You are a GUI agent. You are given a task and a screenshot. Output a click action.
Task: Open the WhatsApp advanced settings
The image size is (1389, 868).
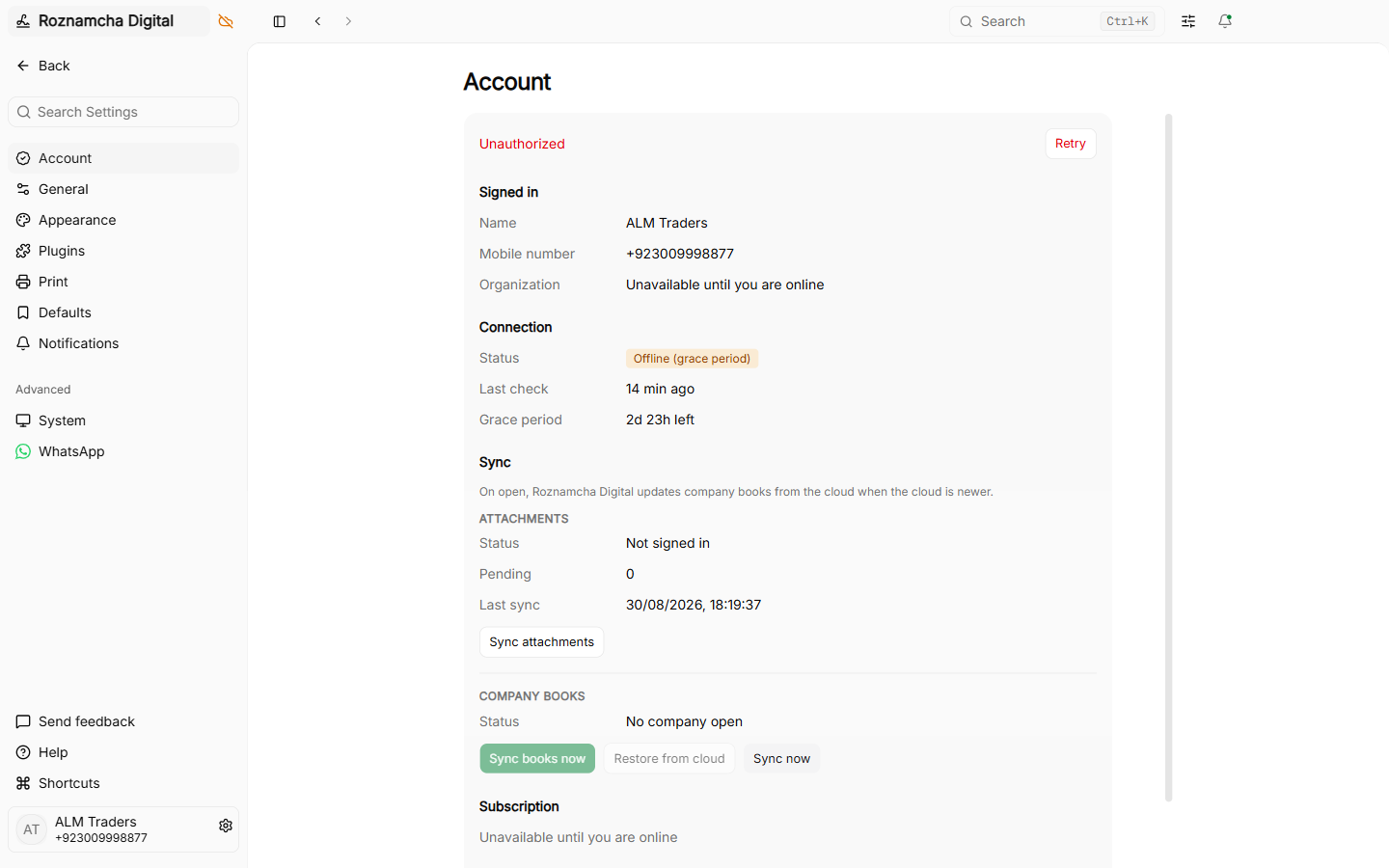tap(123, 451)
